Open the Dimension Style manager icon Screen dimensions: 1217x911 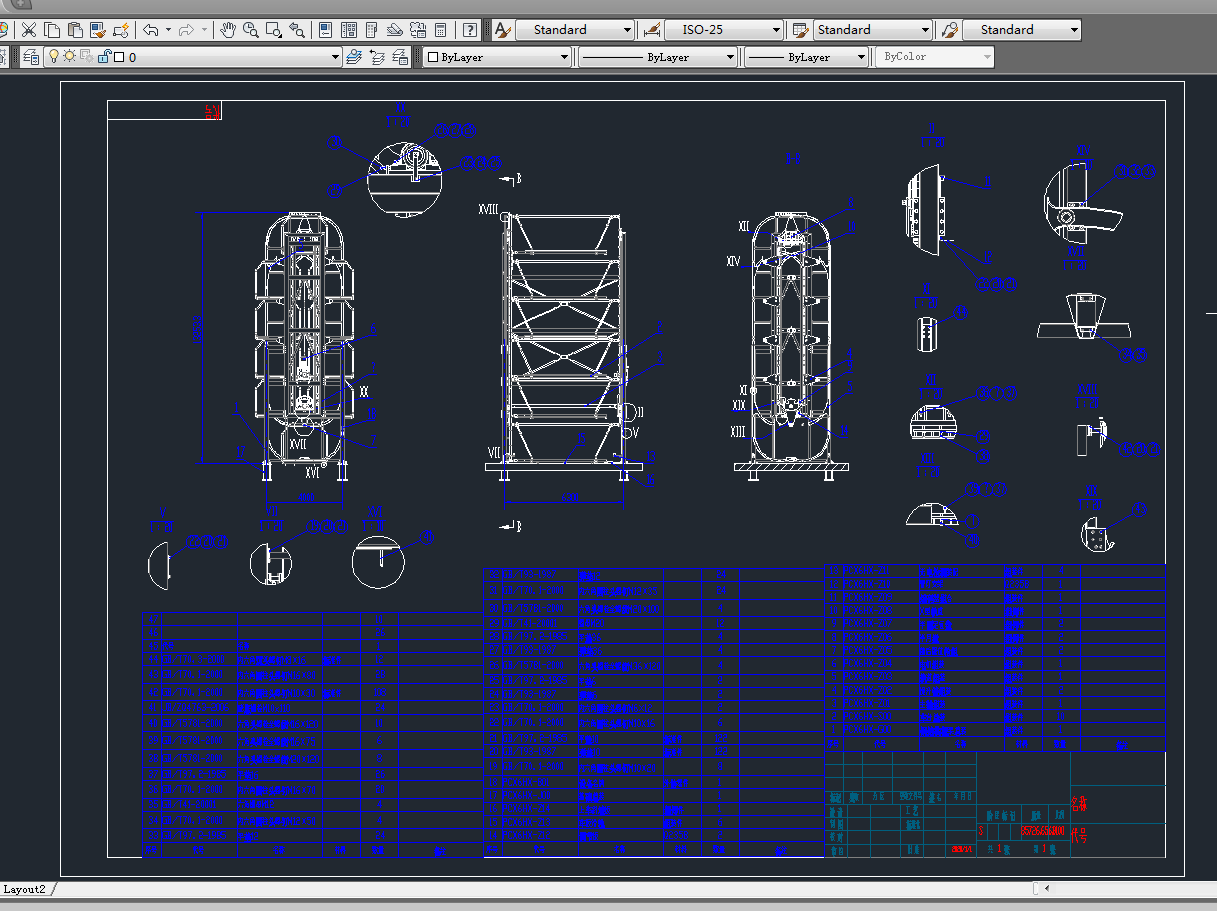tap(651, 30)
